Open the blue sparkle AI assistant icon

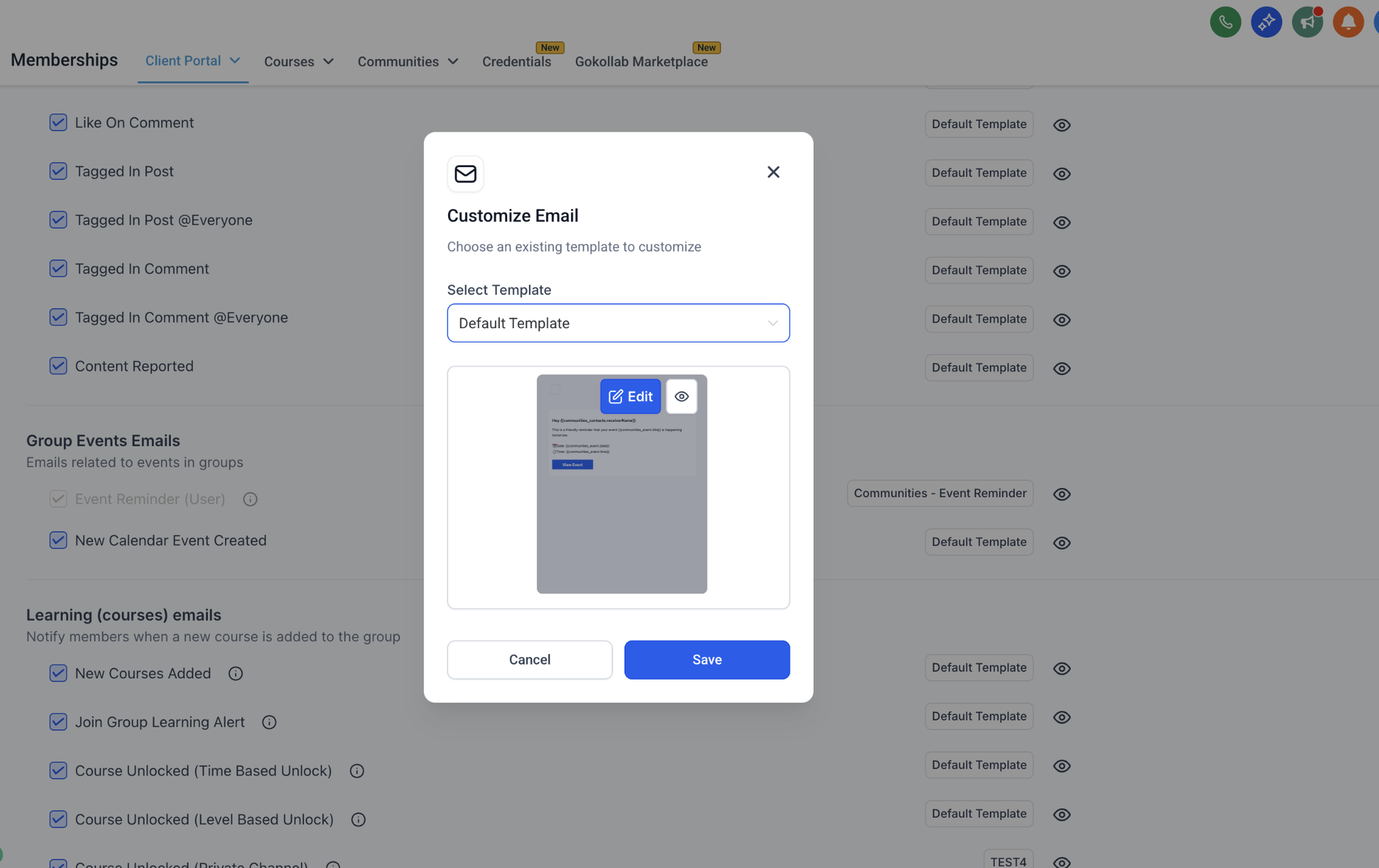point(1266,22)
